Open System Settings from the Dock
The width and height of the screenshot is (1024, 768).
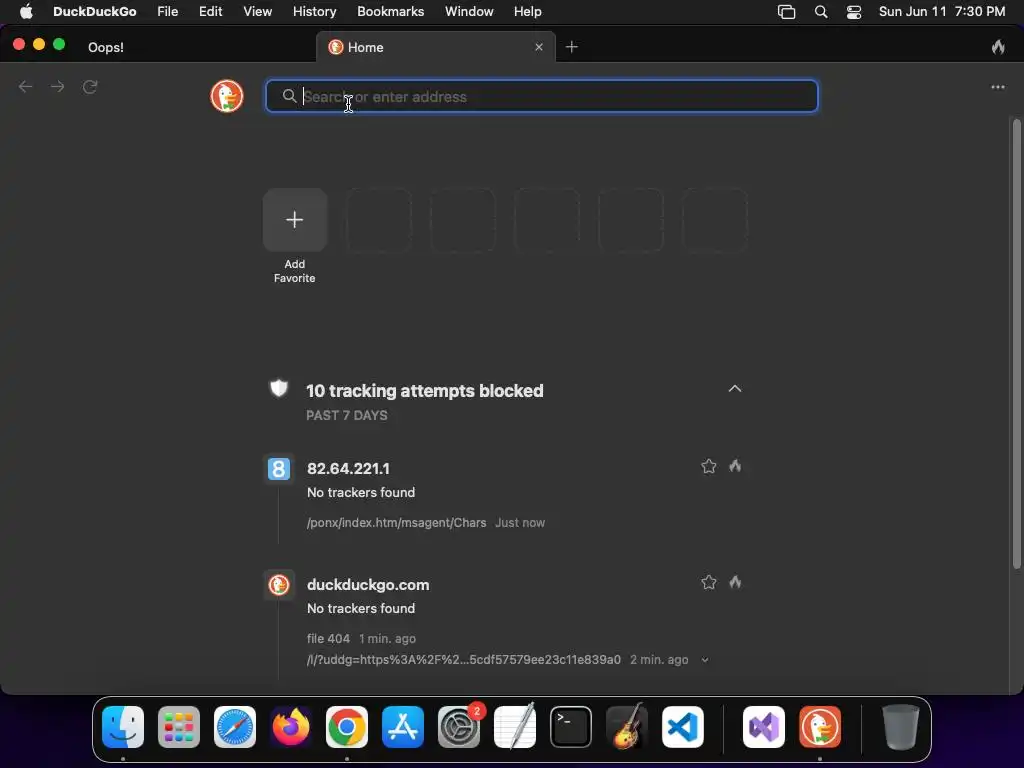point(458,727)
